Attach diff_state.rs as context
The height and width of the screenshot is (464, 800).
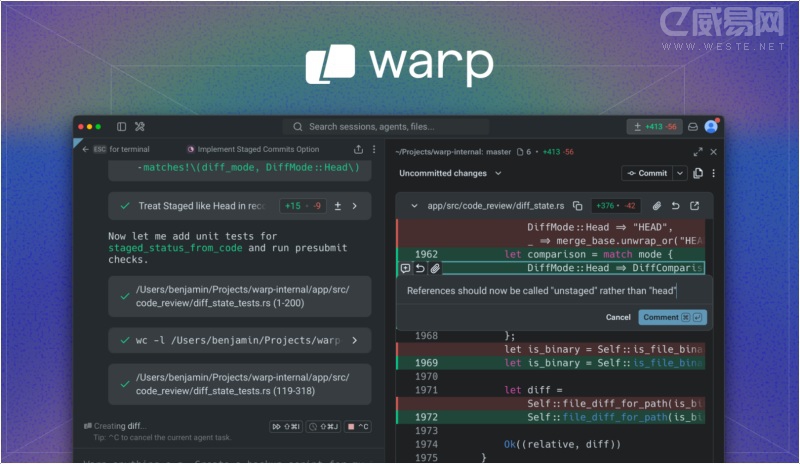(x=657, y=206)
